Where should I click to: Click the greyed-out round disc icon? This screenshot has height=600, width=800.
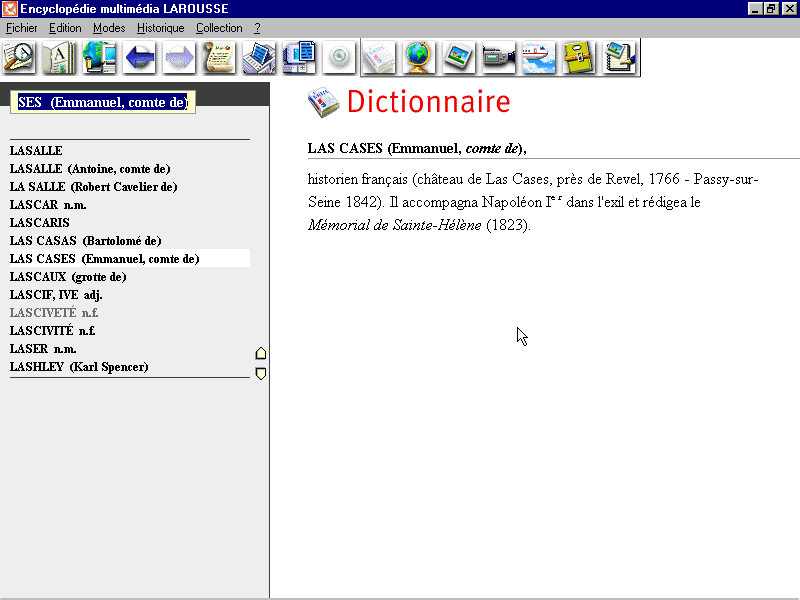pos(339,57)
